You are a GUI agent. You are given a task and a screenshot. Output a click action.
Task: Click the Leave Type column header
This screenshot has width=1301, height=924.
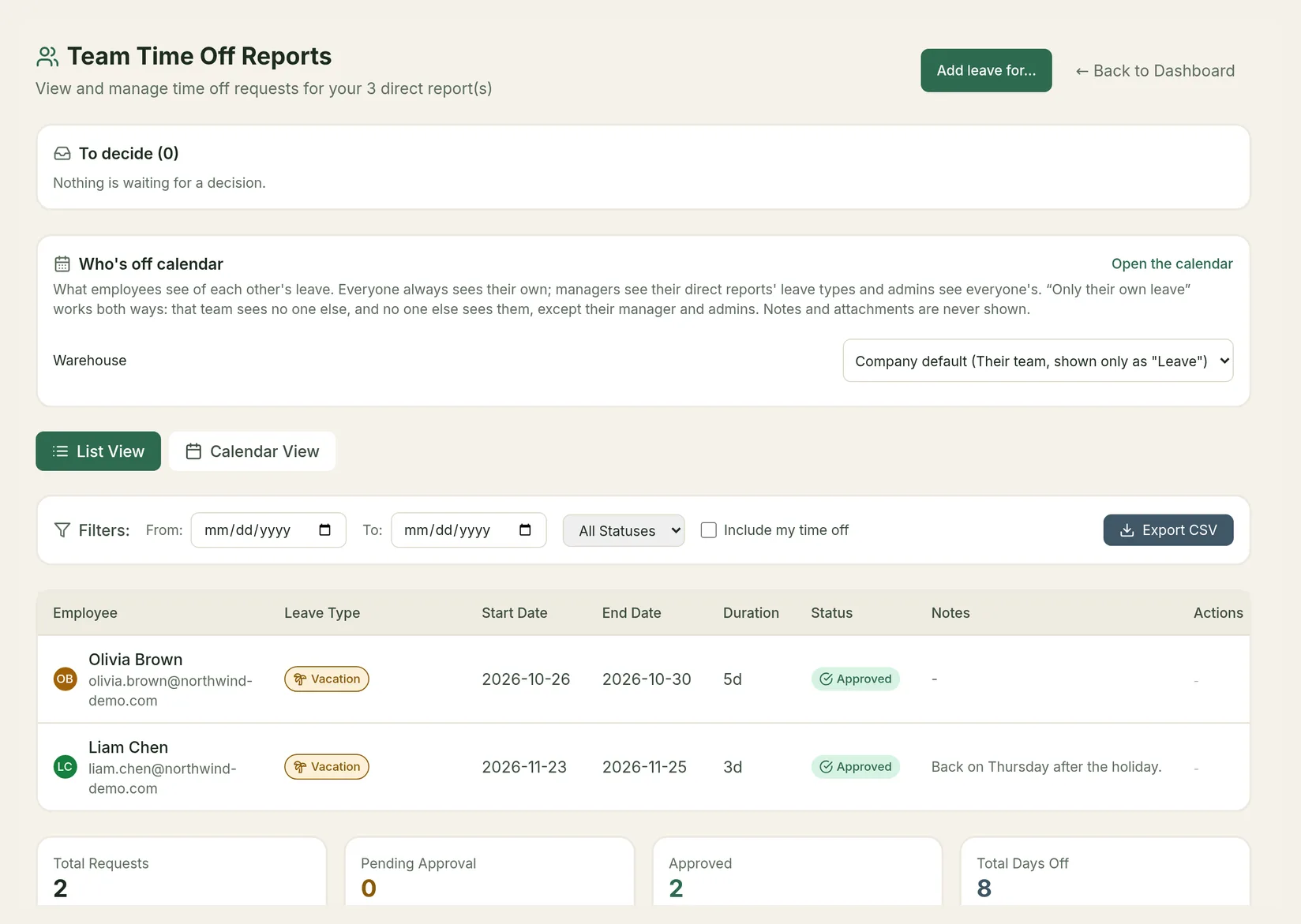point(322,613)
